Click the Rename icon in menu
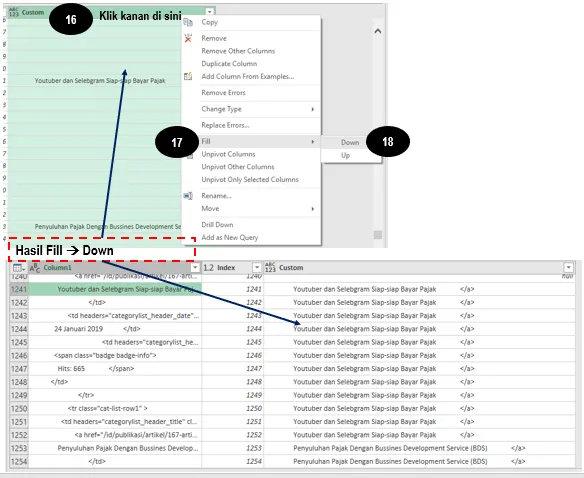This screenshot has height=478, width=584. coord(188,196)
